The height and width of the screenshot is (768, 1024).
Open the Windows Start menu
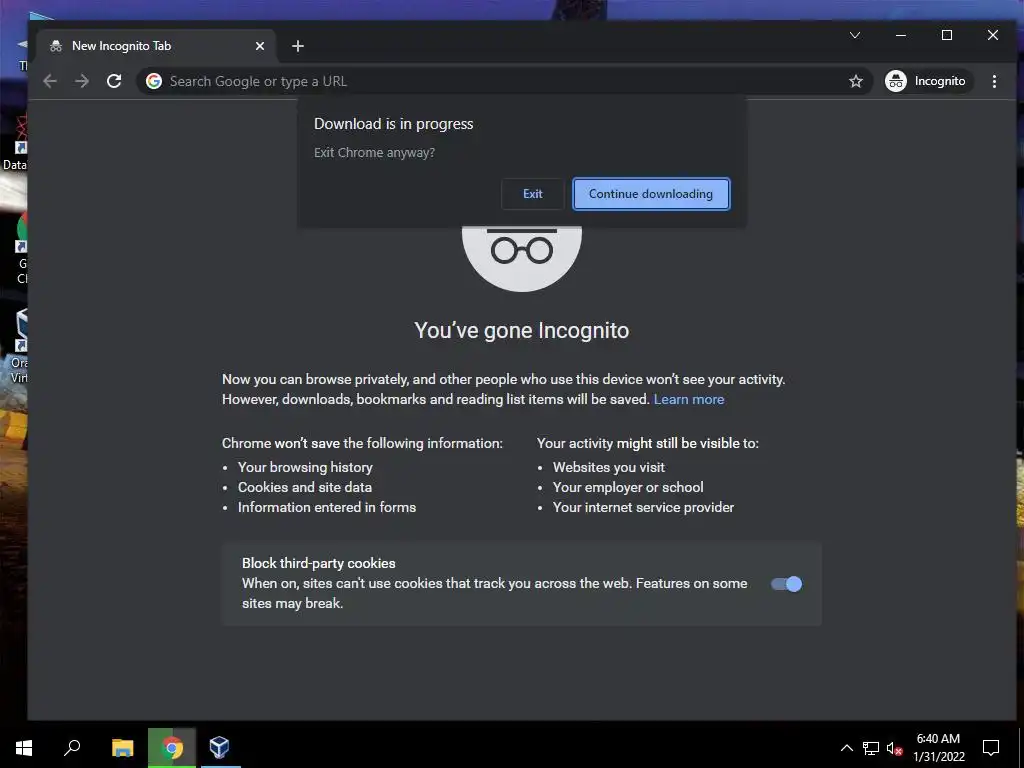coord(24,747)
